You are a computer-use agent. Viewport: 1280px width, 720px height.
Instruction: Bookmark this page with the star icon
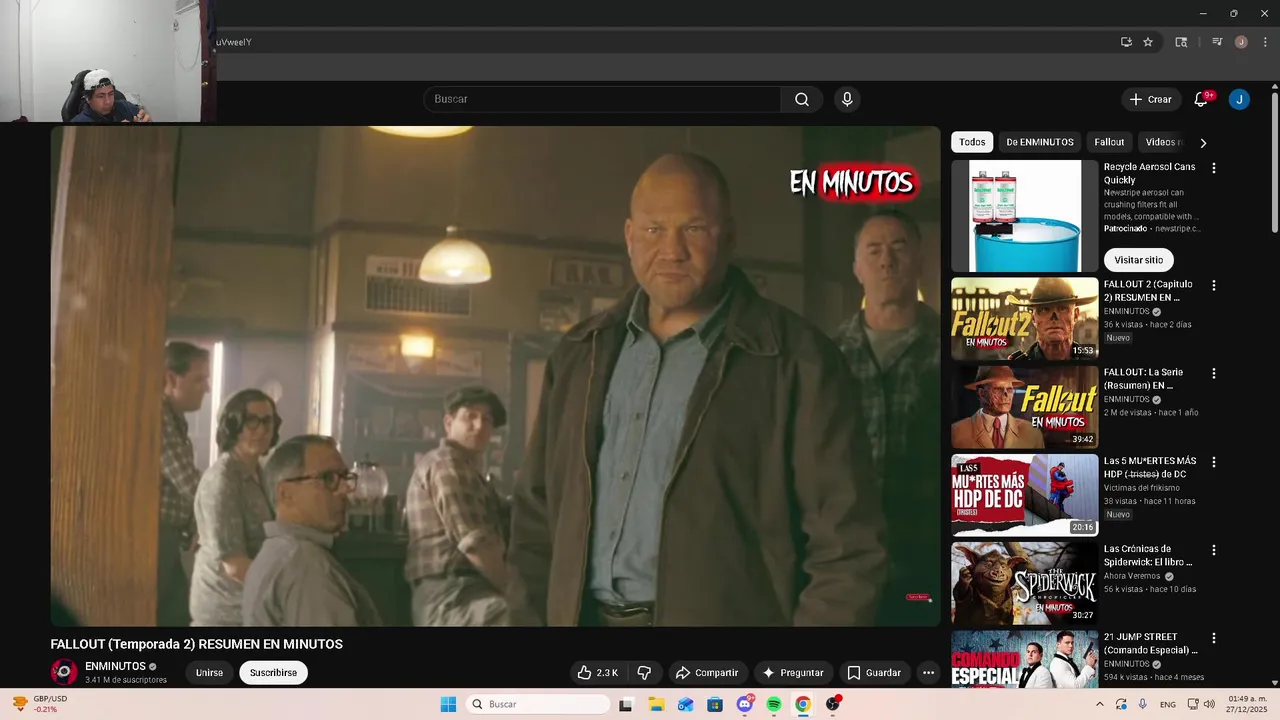(x=1148, y=42)
